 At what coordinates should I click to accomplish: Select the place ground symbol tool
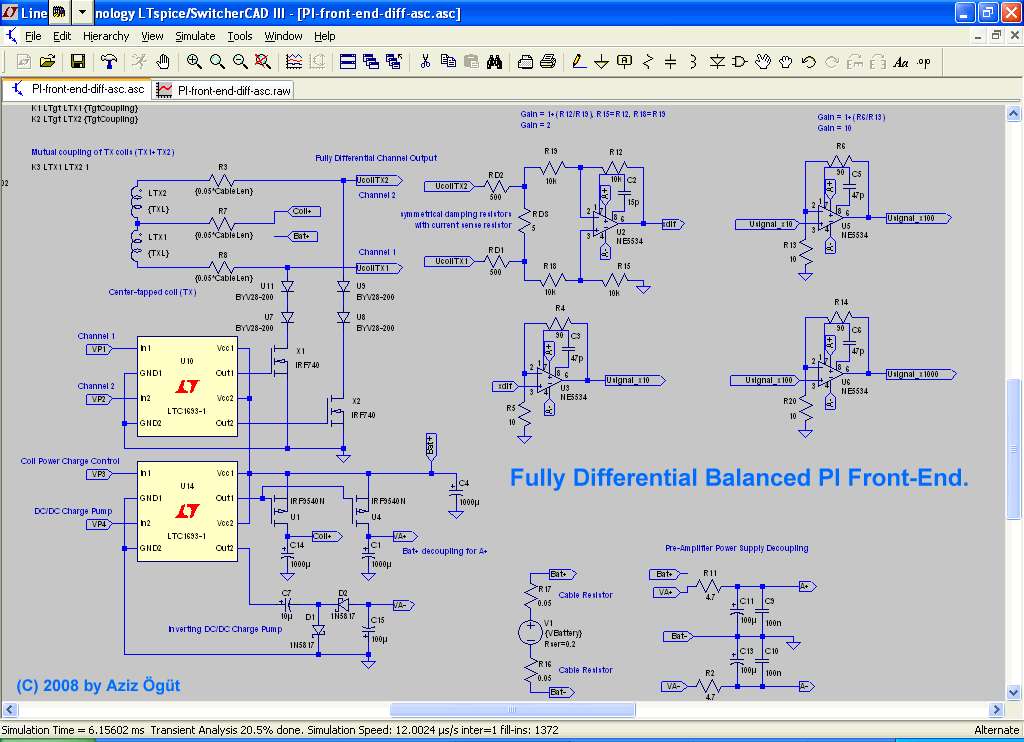pyautogui.click(x=601, y=62)
